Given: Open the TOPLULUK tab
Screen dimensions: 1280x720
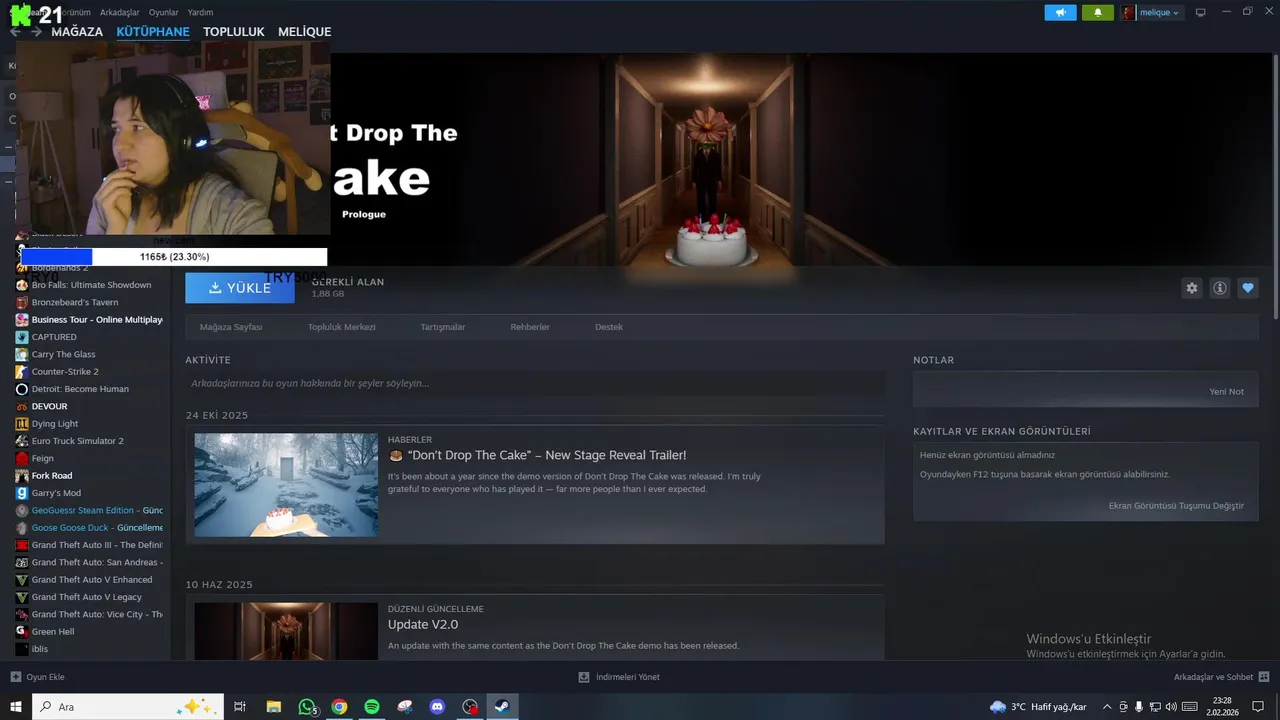Looking at the screenshot, I should [234, 32].
